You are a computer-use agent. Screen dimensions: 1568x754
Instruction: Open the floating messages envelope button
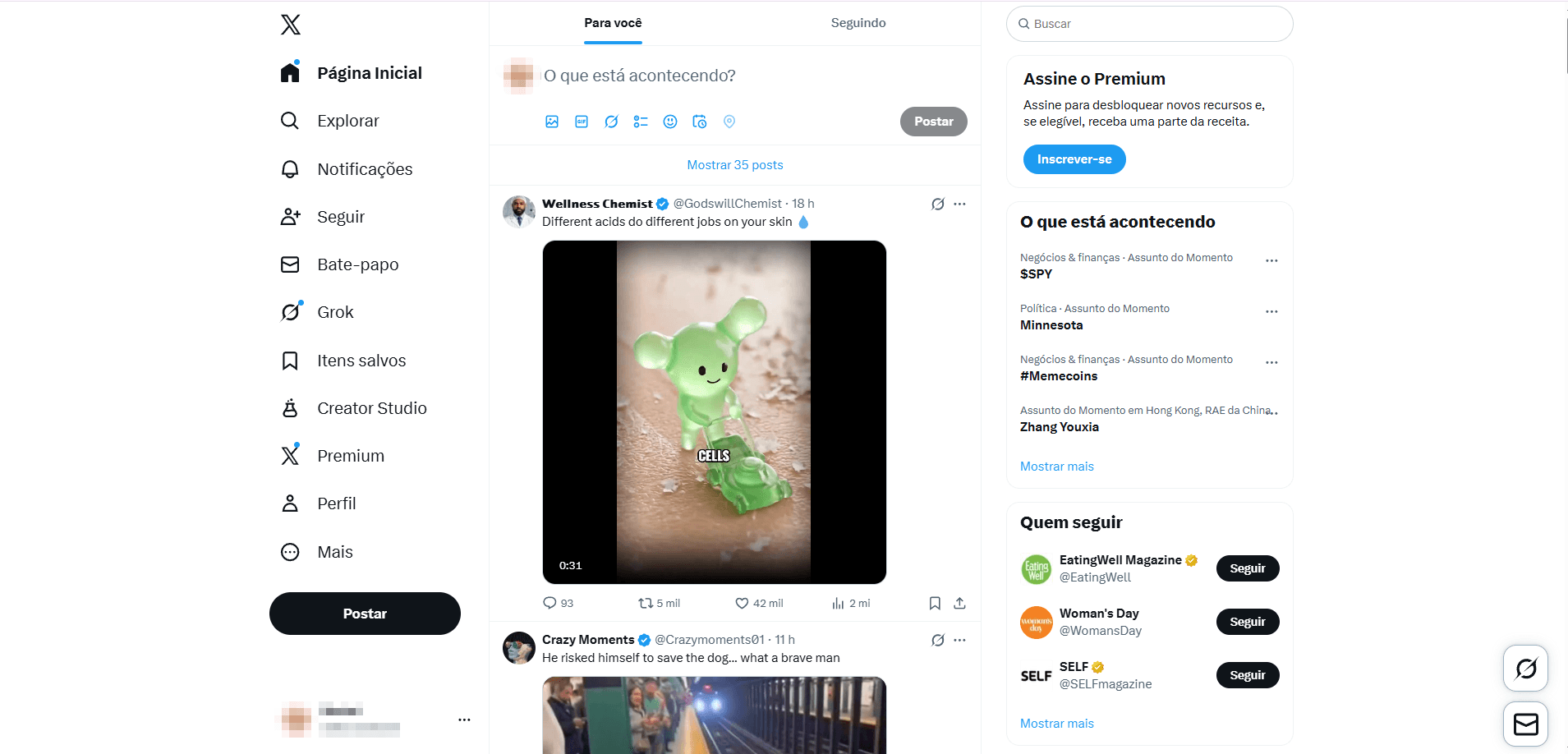[1525, 724]
